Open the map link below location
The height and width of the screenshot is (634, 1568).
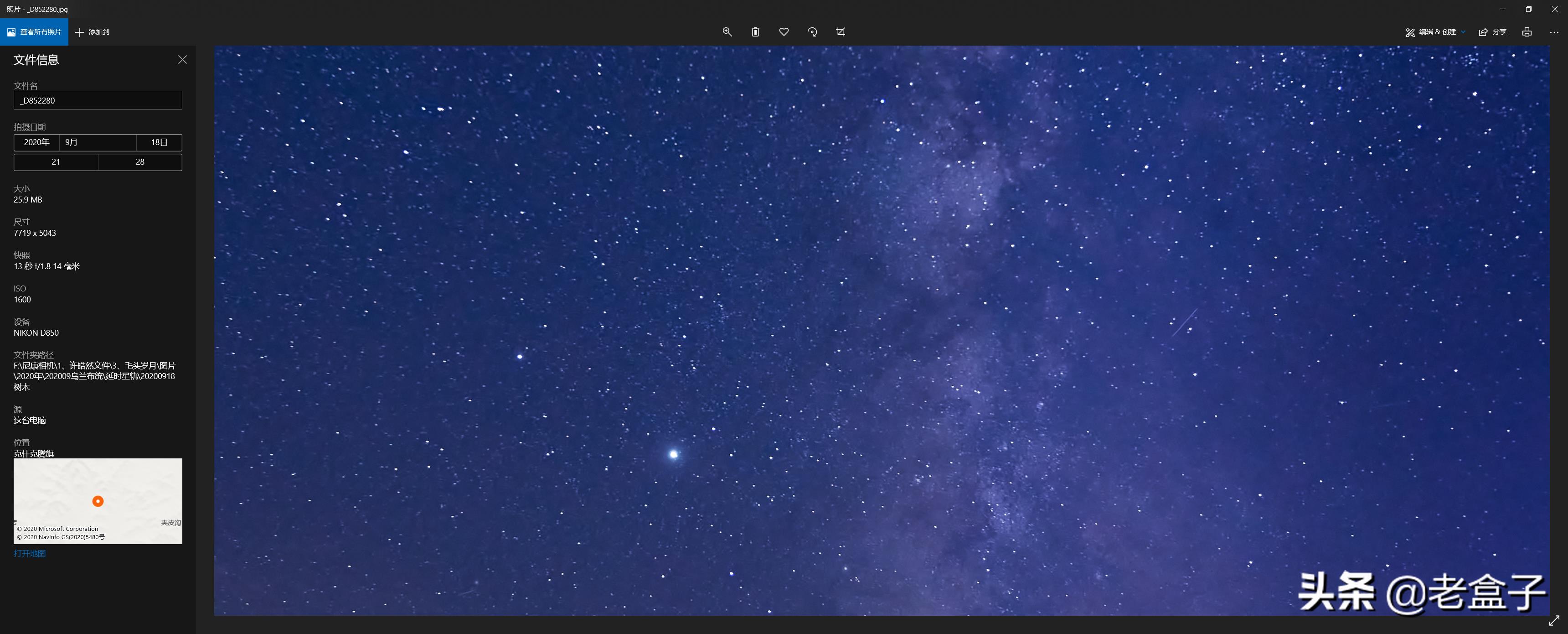pos(30,554)
